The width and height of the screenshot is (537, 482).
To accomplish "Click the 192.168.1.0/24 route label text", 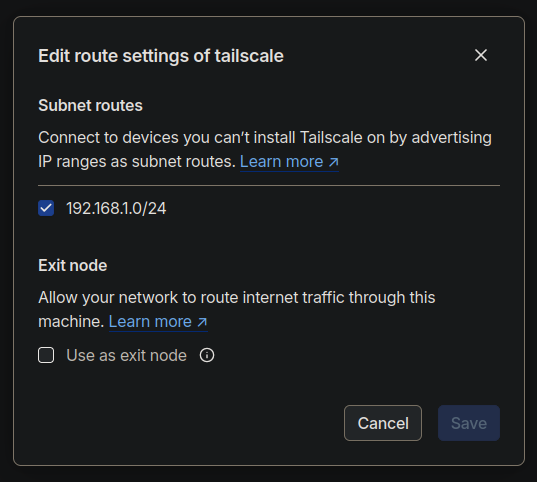I will (116, 208).
